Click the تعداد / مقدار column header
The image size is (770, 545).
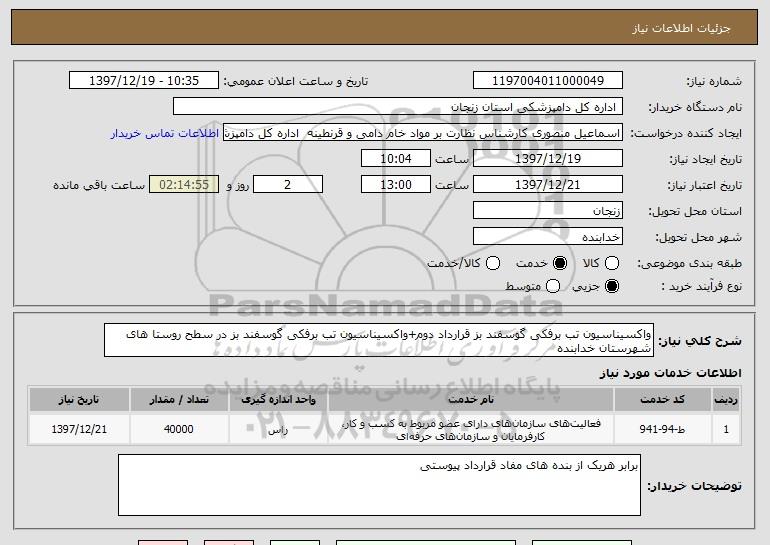179,400
